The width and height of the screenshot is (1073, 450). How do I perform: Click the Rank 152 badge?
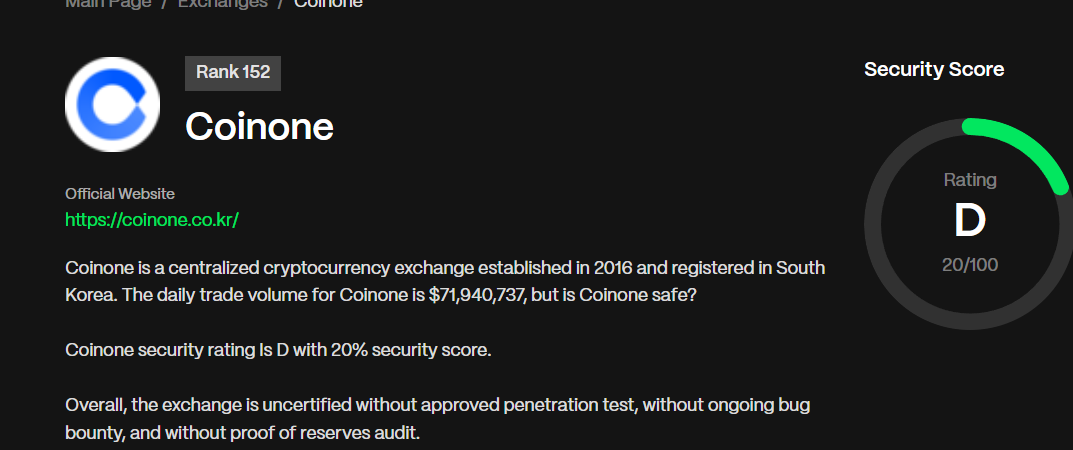pos(233,72)
